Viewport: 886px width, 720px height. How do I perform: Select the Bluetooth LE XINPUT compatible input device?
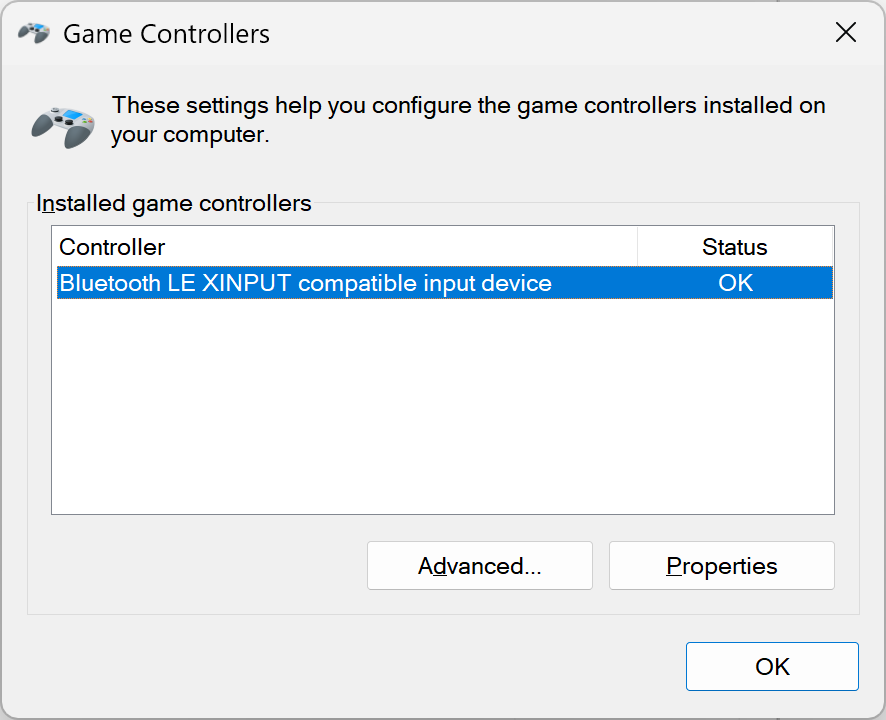(445, 283)
